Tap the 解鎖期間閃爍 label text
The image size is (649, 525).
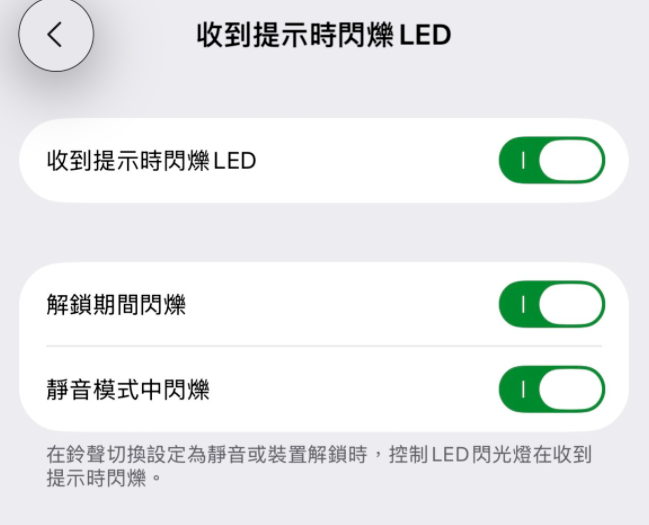tap(116, 305)
